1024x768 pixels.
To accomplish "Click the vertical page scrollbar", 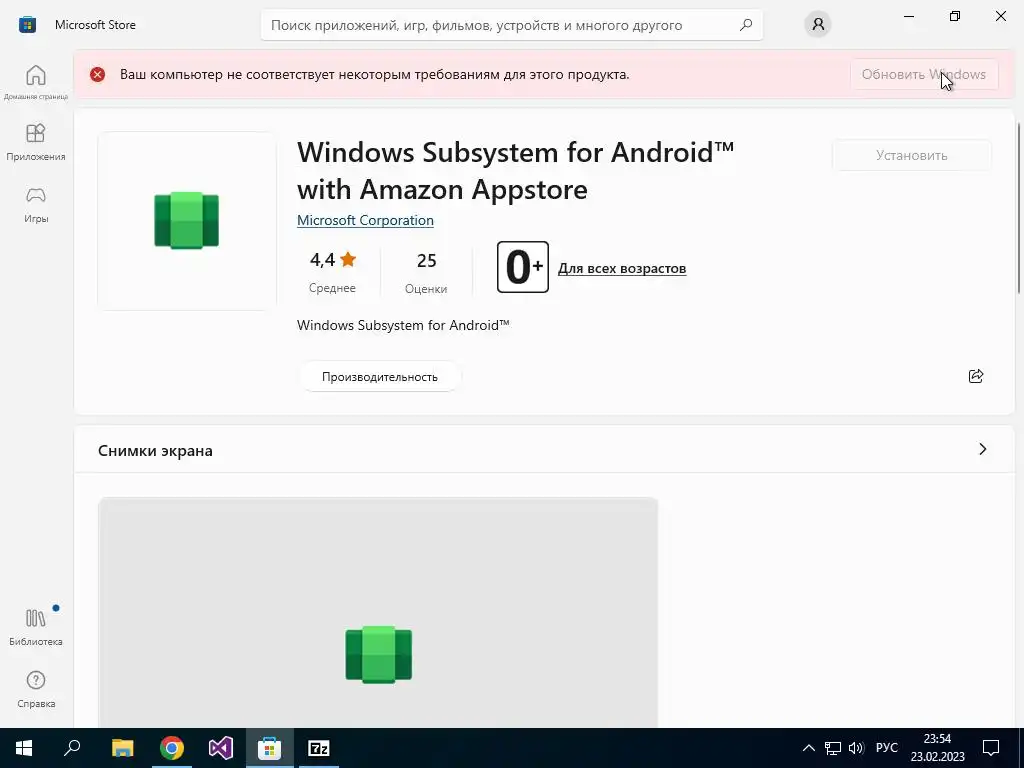I will [x=1019, y=209].
